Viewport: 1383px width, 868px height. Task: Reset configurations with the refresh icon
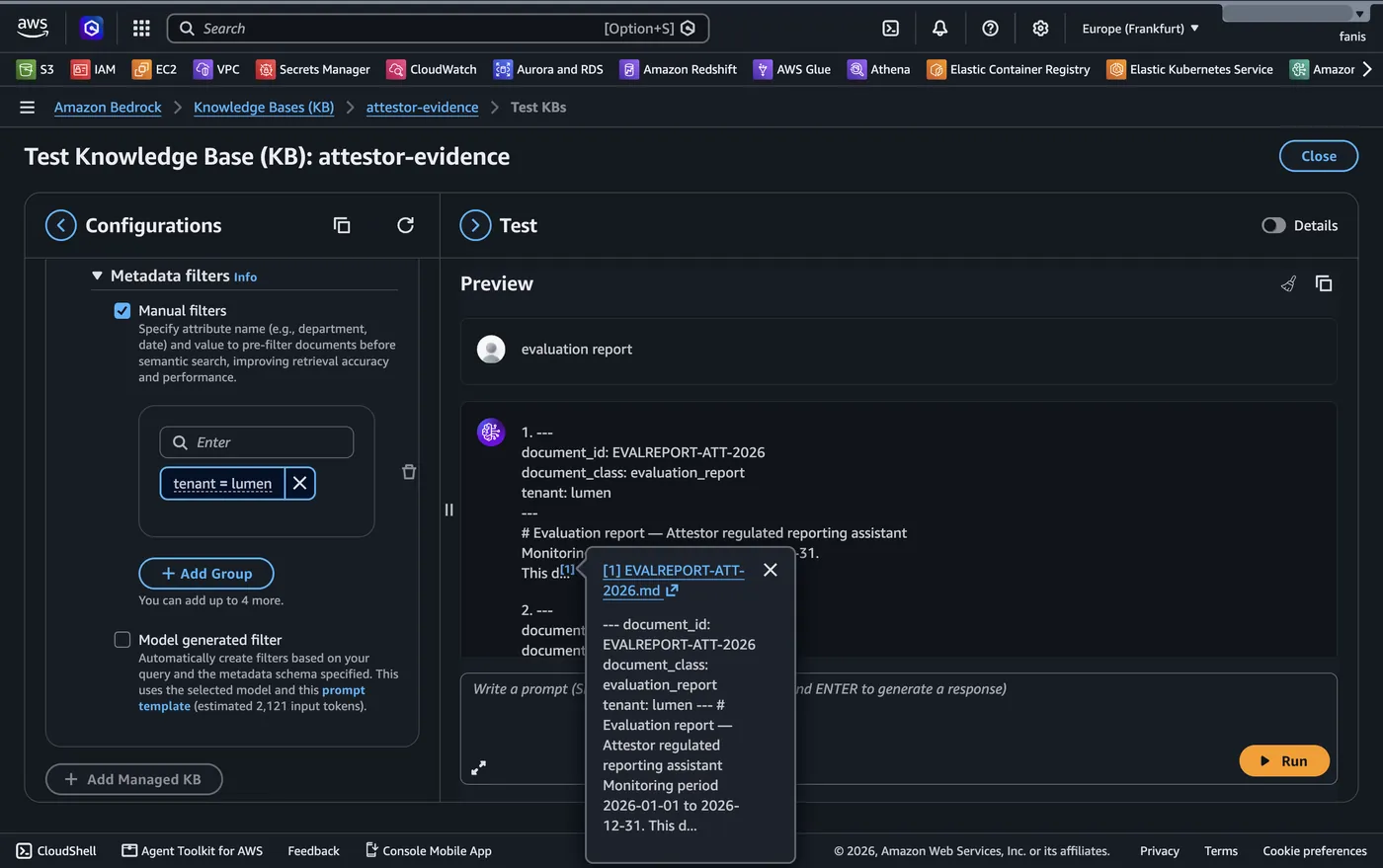point(405,225)
